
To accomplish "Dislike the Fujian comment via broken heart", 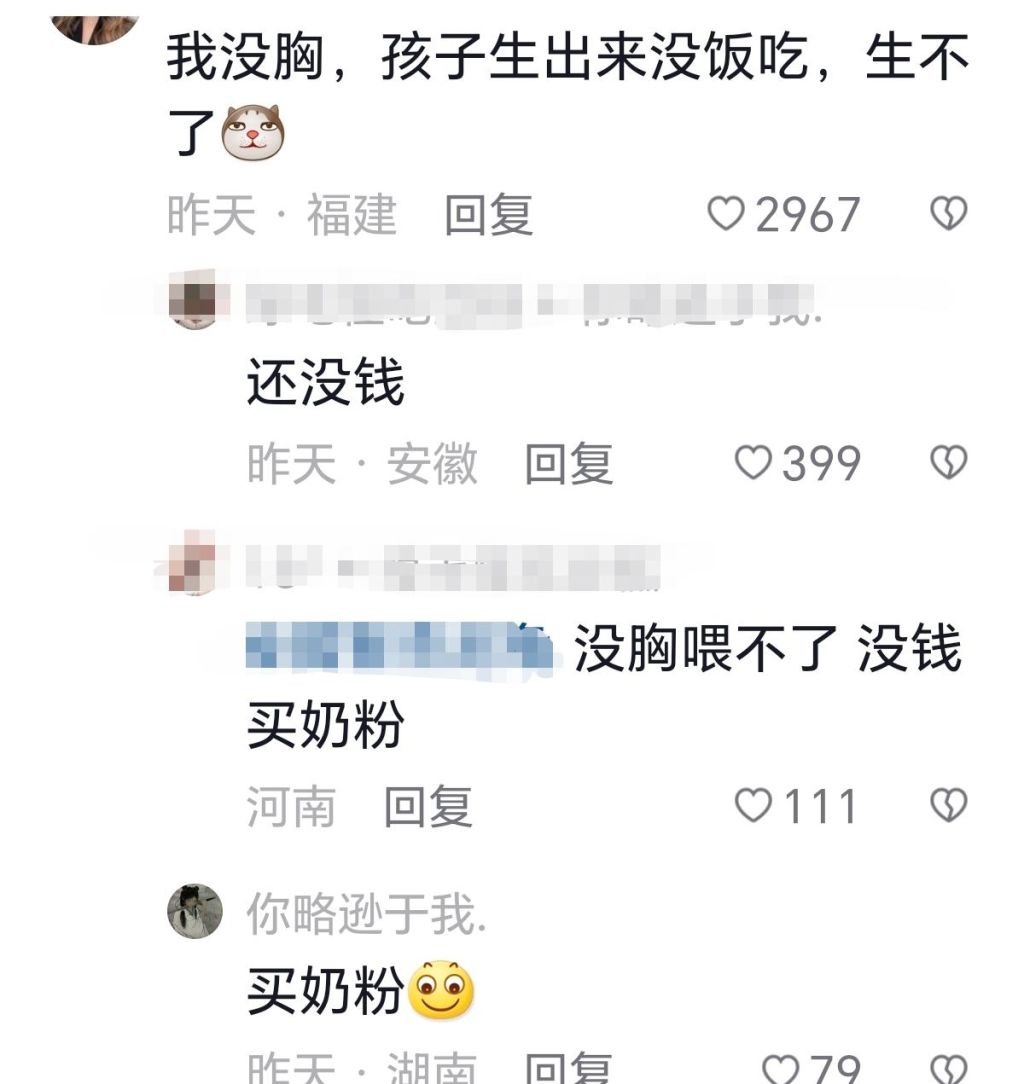I will (x=949, y=213).
